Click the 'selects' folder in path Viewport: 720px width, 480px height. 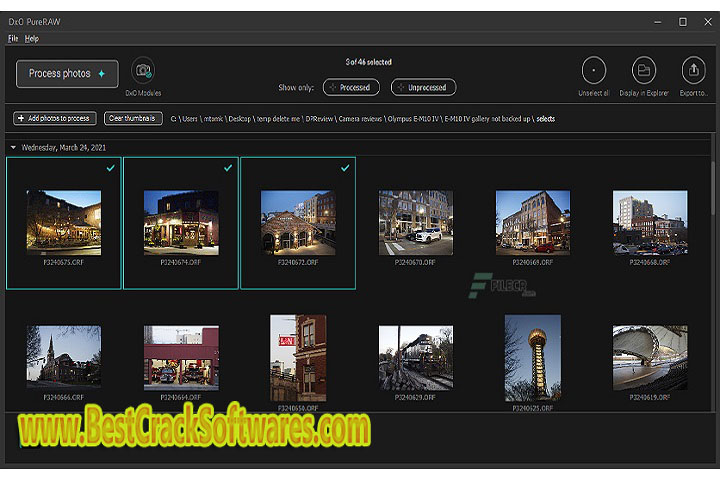coord(546,119)
